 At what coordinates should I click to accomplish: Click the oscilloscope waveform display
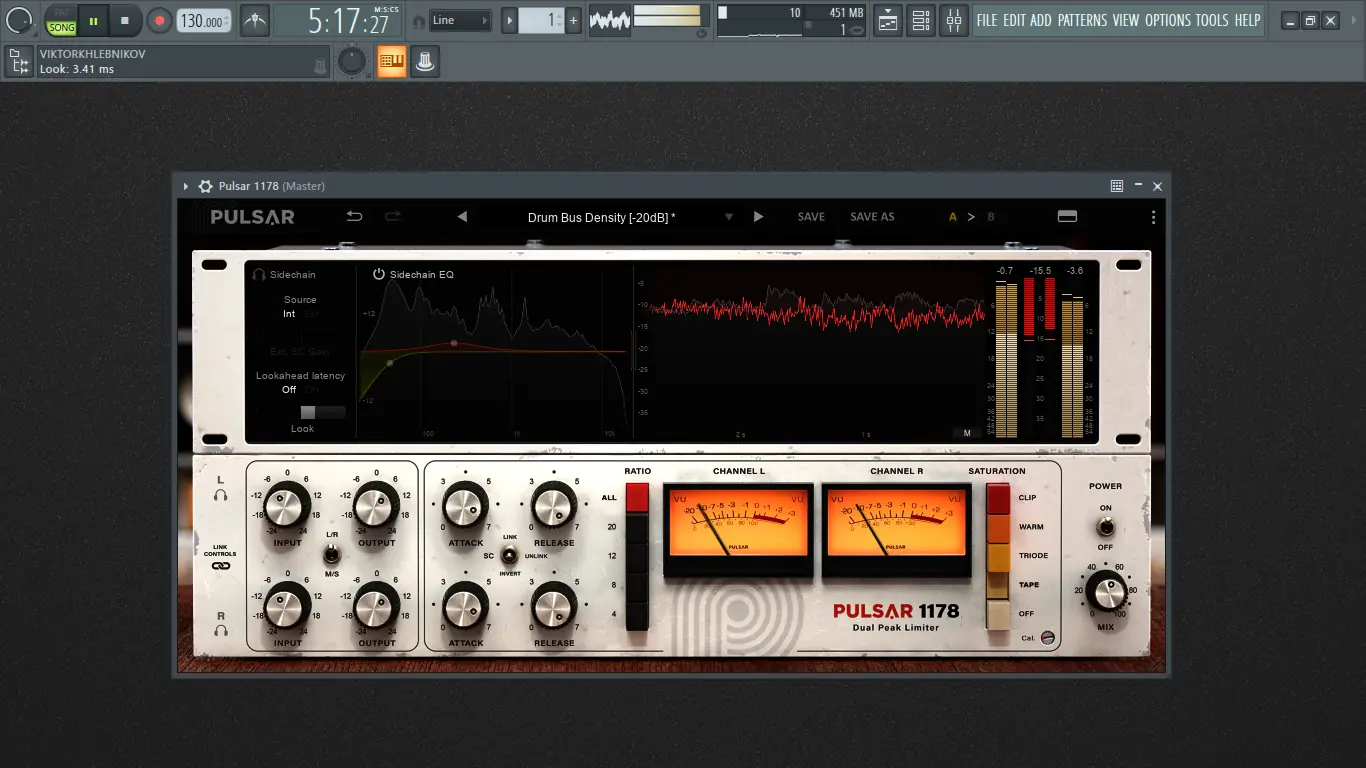(609, 20)
